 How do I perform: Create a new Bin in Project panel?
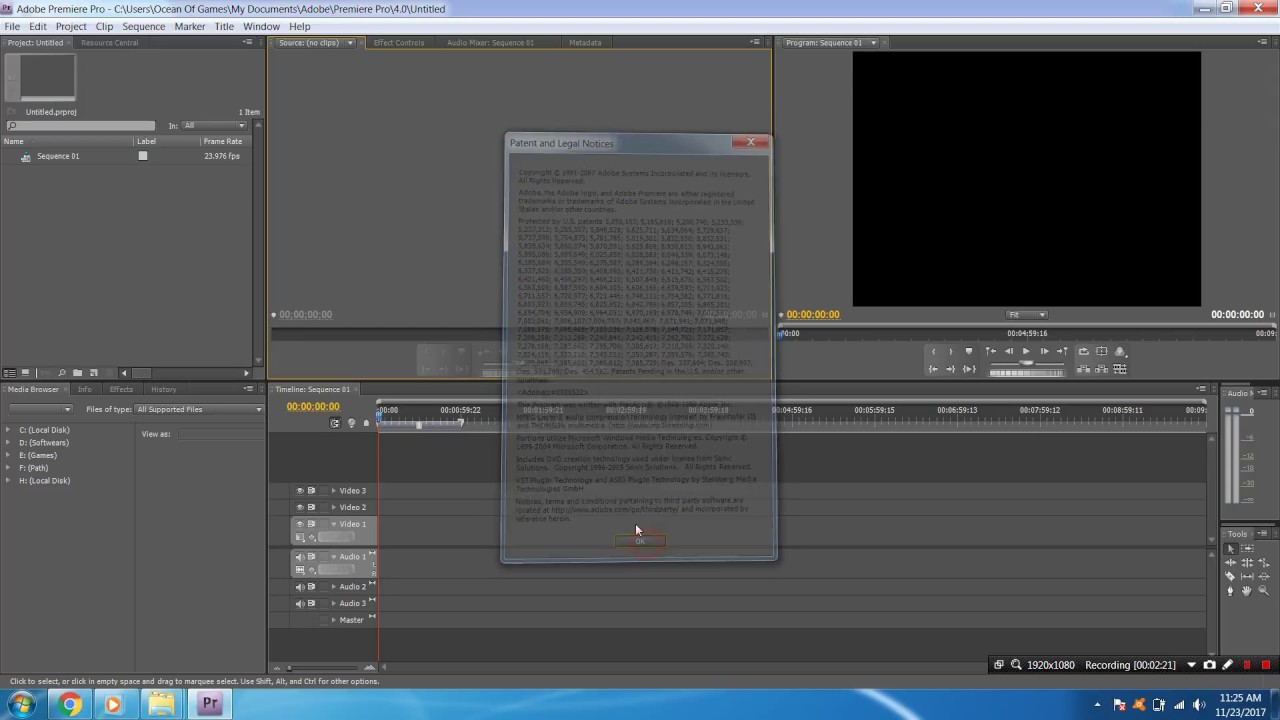tap(77, 373)
